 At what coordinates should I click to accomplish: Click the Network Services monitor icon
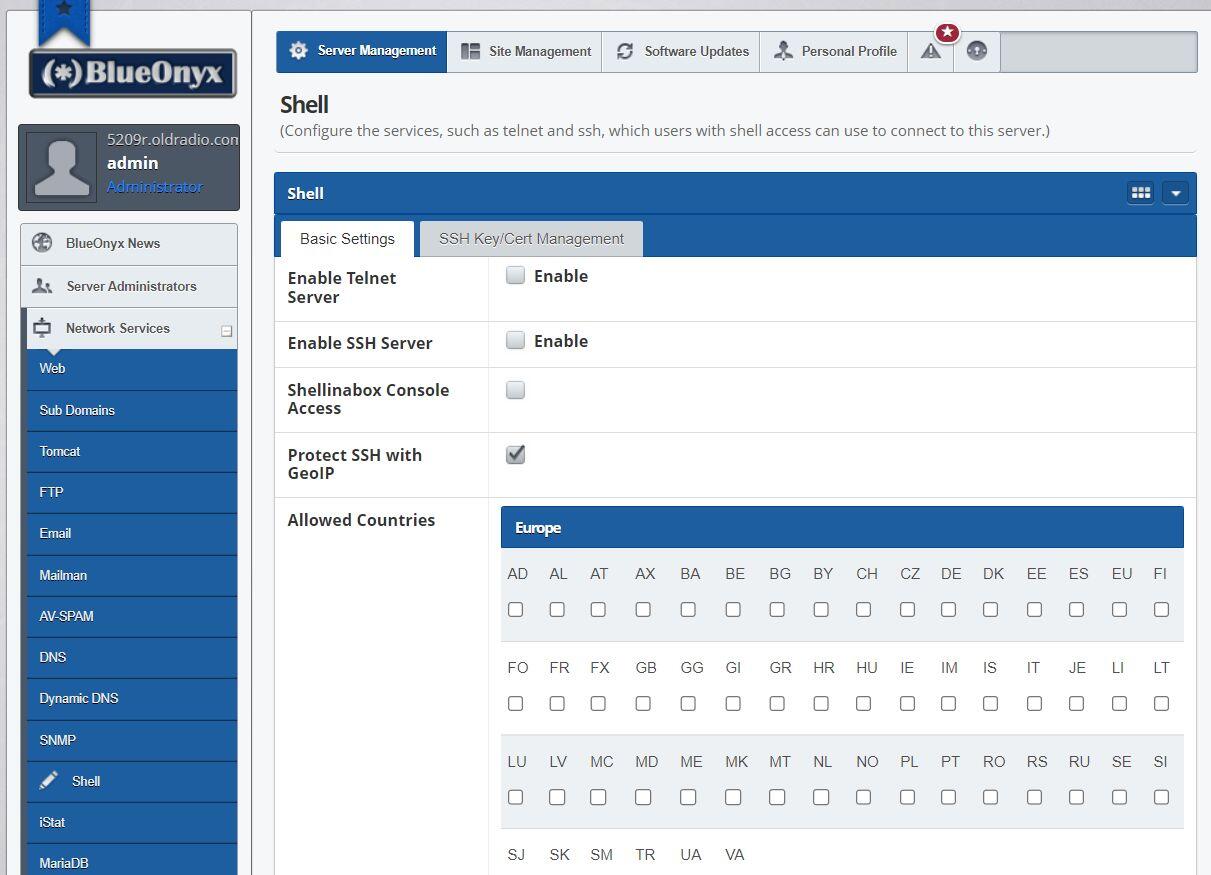point(42,328)
